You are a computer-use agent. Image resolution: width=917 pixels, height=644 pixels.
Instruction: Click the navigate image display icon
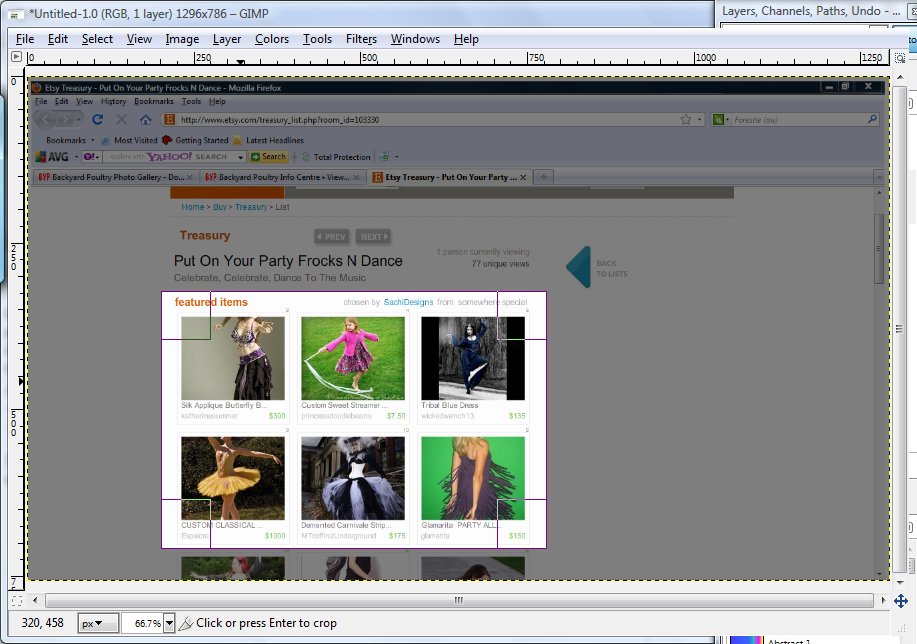[x=901, y=601]
